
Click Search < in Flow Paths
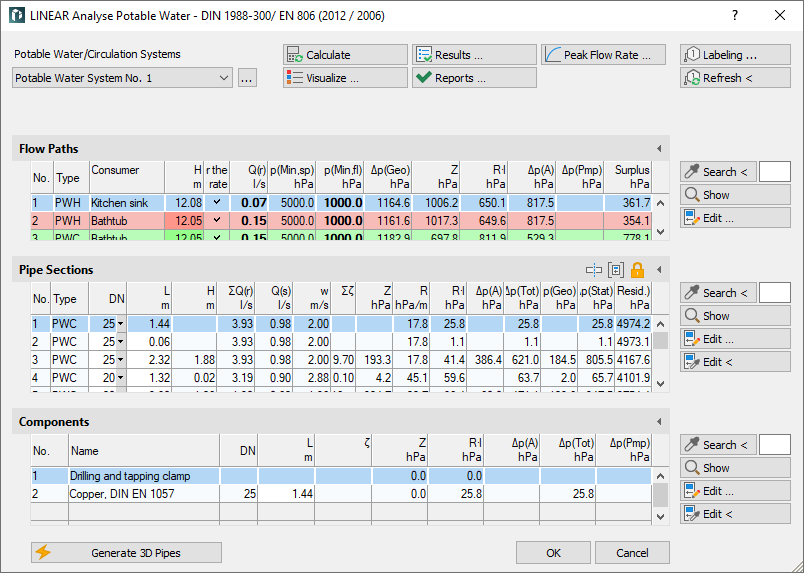718,172
